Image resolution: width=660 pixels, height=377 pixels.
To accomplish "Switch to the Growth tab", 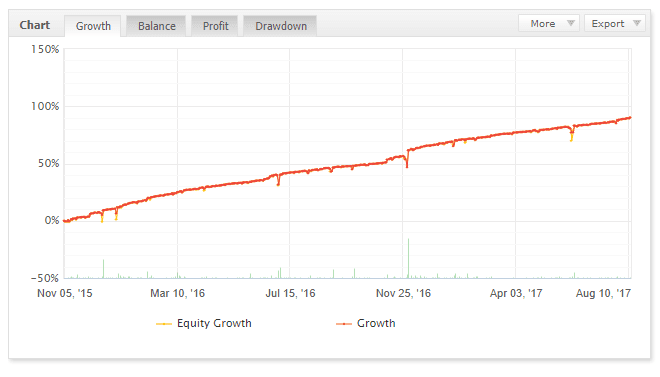I will pos(93,26).
